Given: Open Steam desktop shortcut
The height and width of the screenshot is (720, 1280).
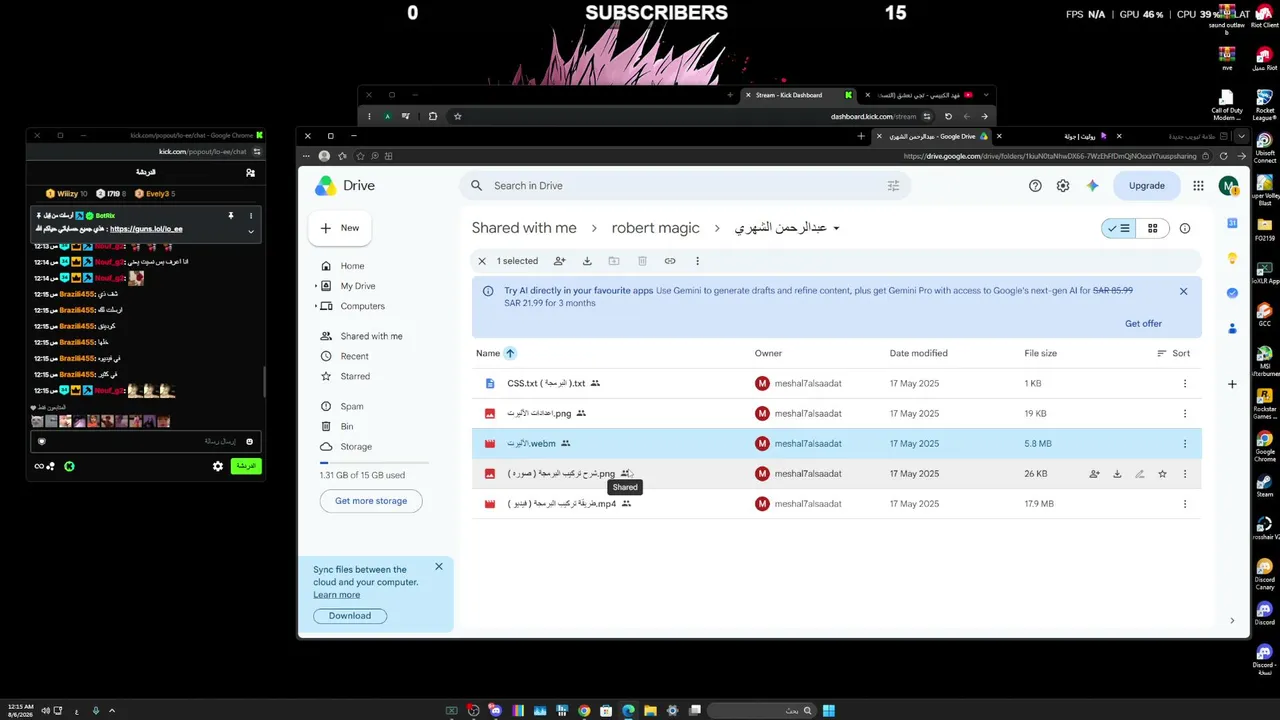Looking at the screenshot, I should (x=1265, y=484).
